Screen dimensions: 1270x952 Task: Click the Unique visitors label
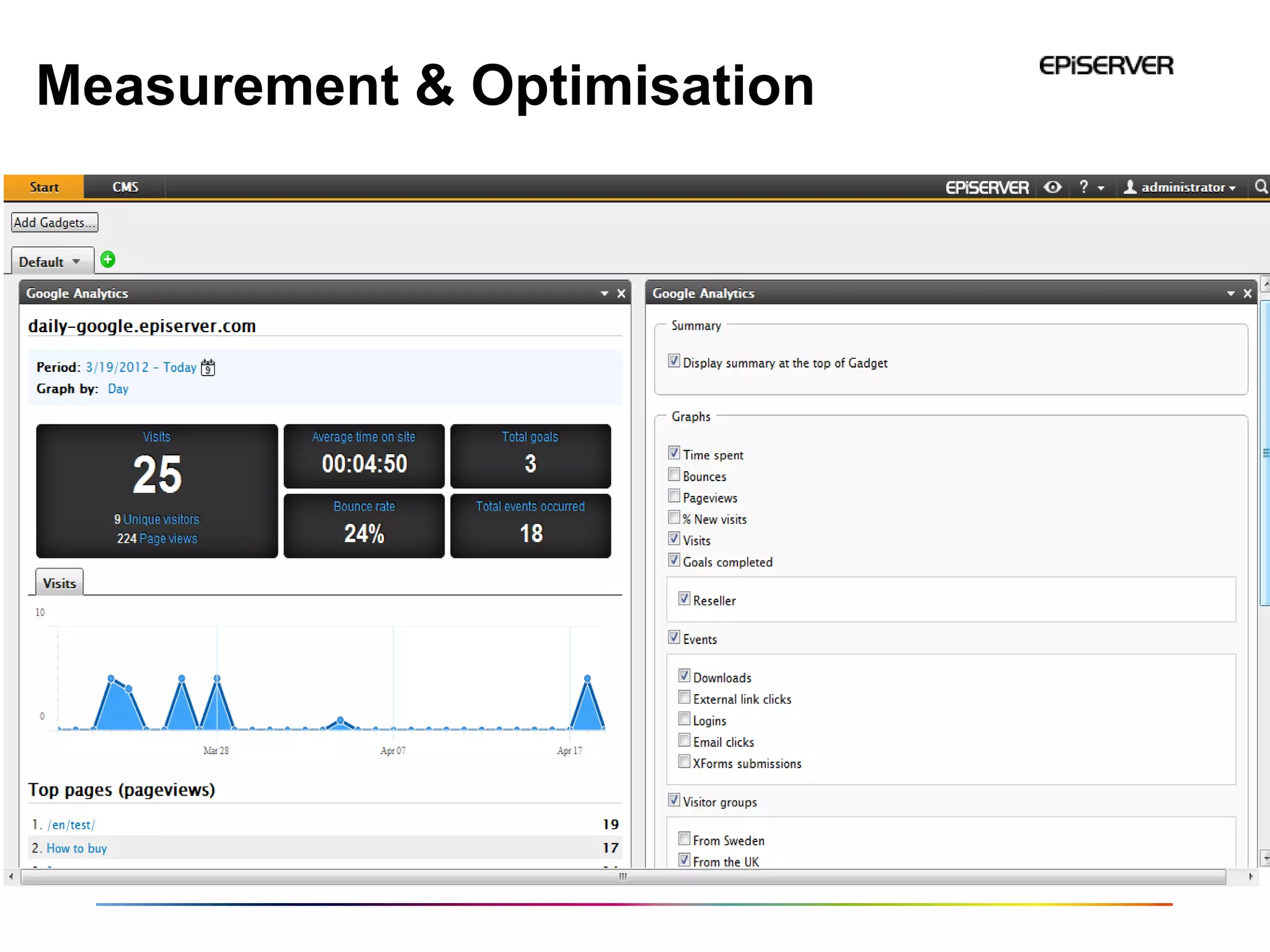pyautogui.click(x=161, y=519)
